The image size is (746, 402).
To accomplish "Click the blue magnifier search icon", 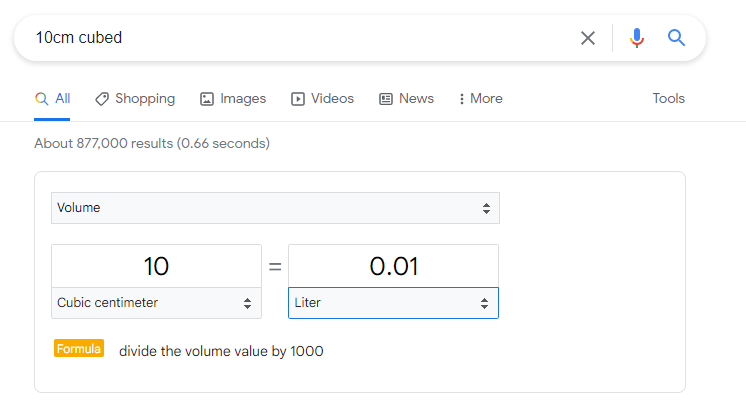I will [676, 38].
